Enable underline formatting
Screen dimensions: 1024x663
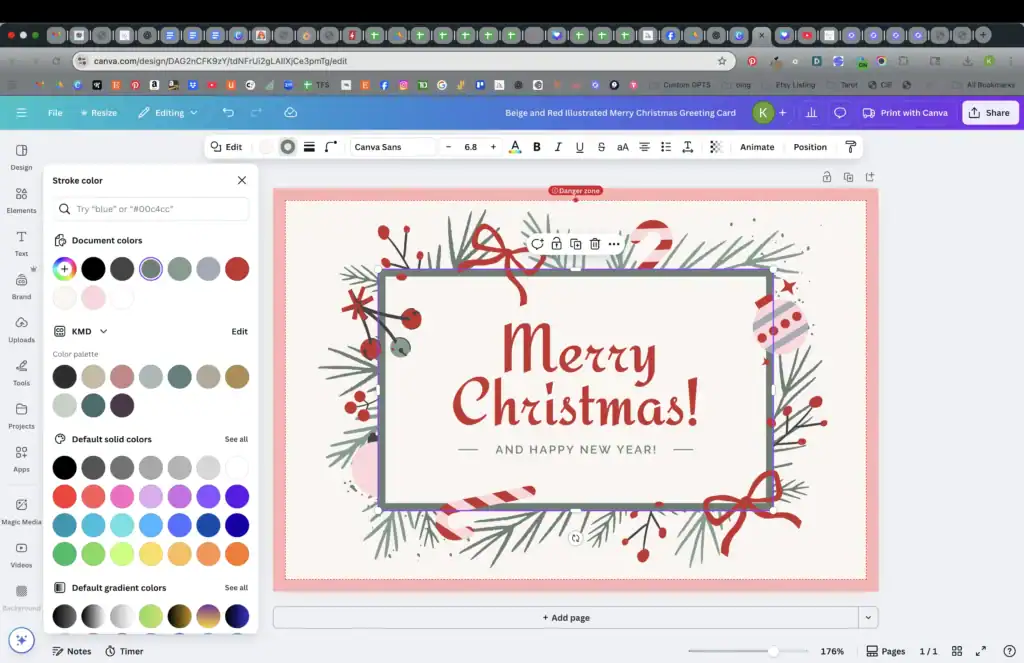(580, 147)
